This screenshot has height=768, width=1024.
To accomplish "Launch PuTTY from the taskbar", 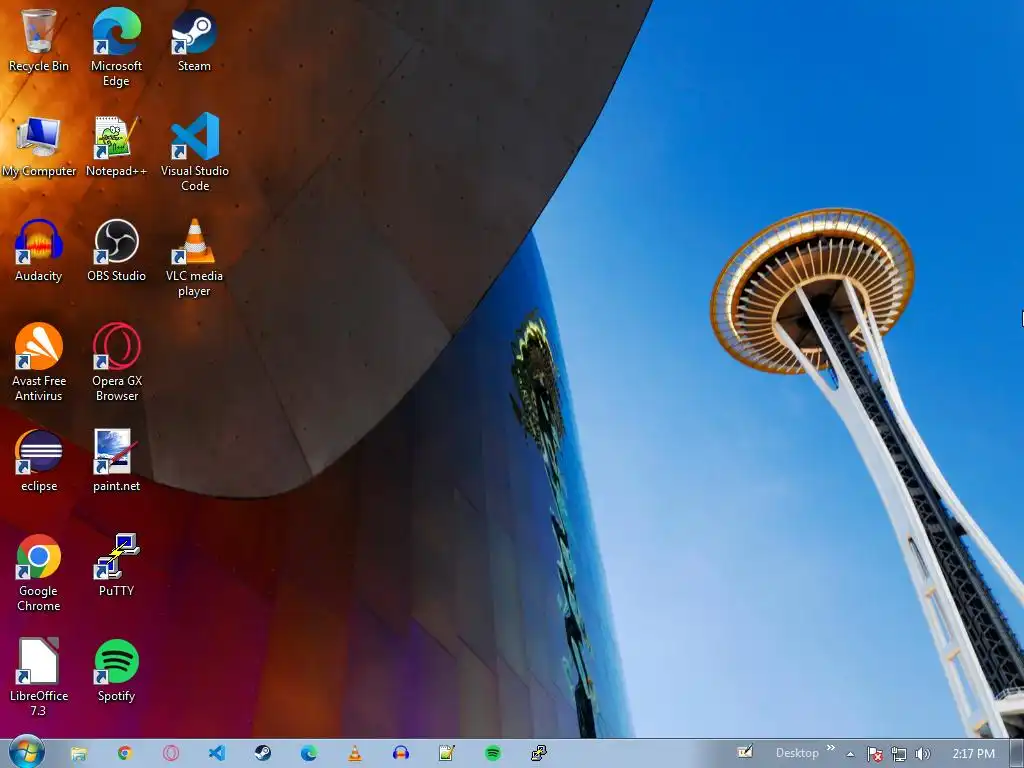I will point(539,754).
